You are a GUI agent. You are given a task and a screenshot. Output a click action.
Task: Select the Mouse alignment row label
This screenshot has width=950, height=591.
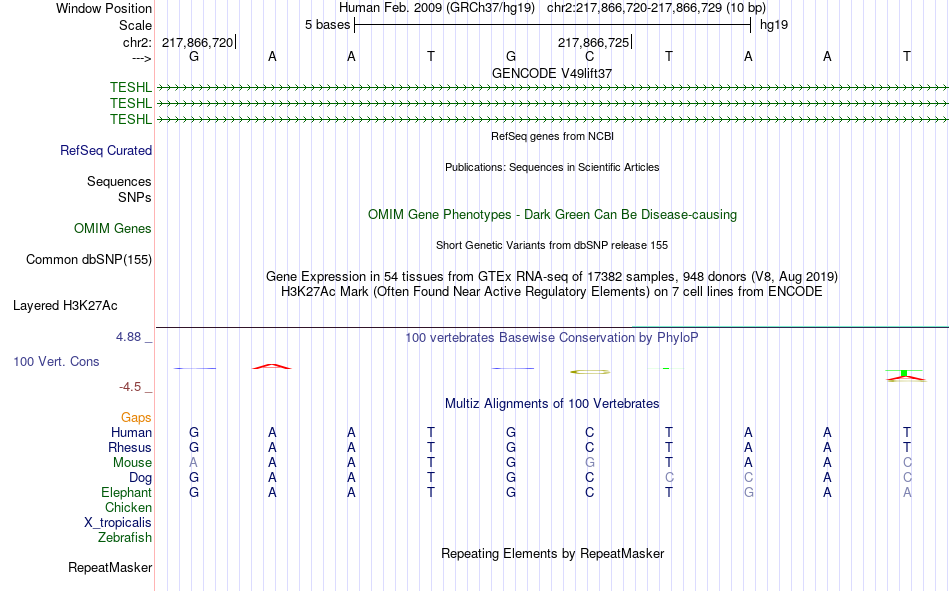(x=132, y=462)
